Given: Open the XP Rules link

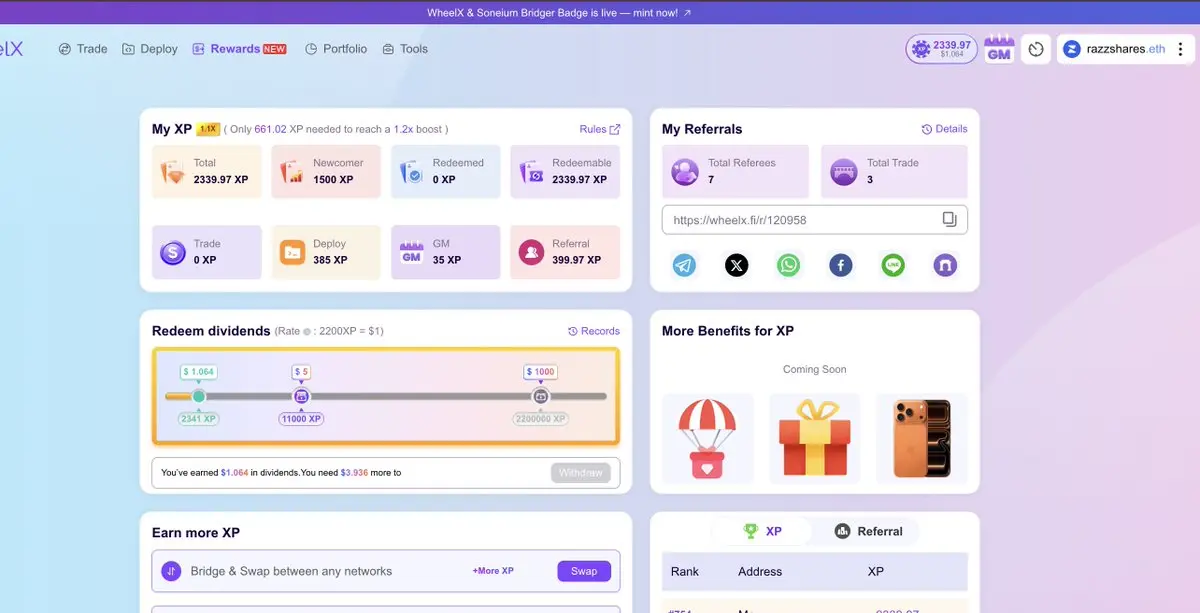Looking at the screenshot, I should click(600, 129).
